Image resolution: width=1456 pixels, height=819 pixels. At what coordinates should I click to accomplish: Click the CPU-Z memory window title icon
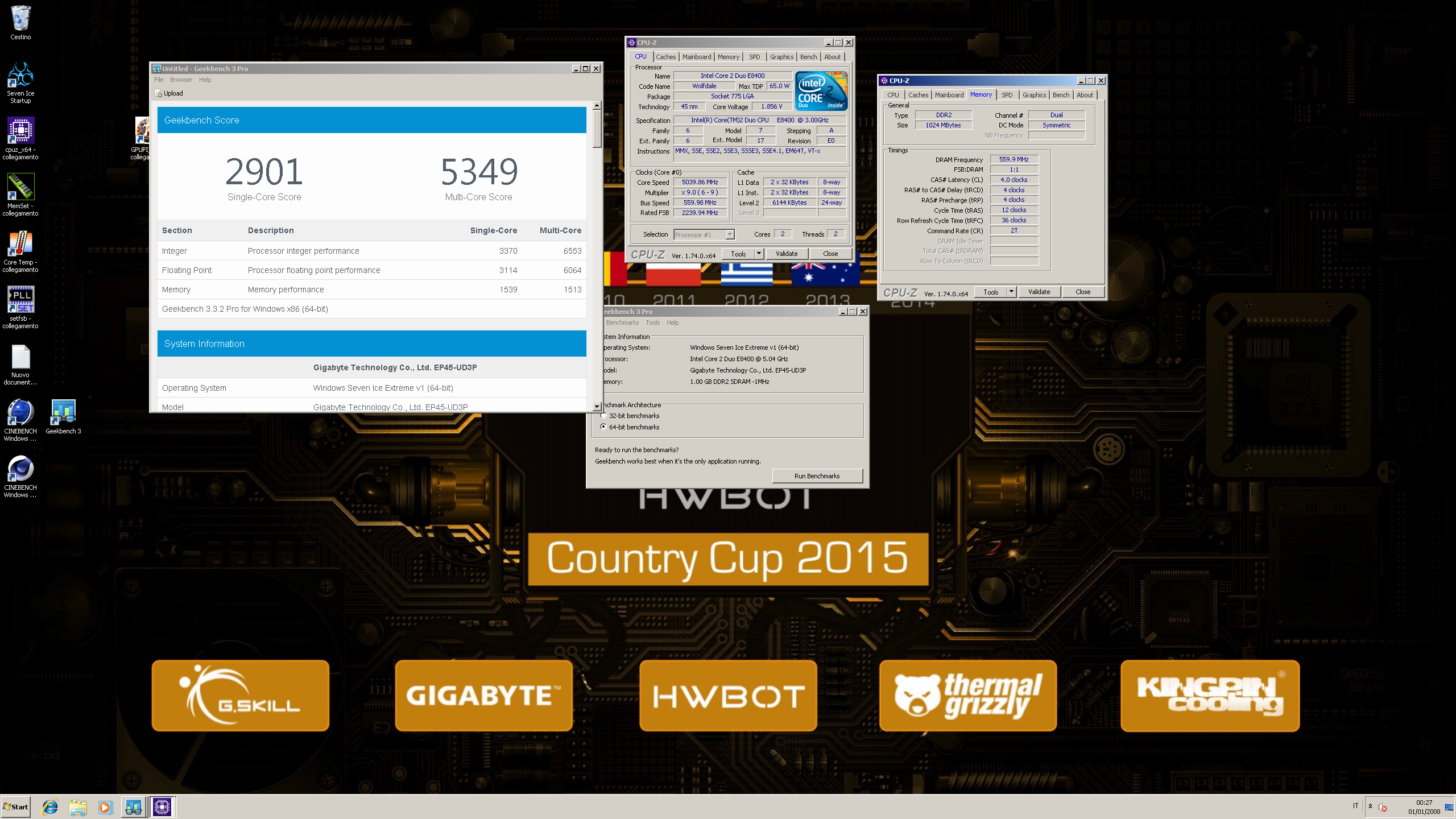[884, 81]
